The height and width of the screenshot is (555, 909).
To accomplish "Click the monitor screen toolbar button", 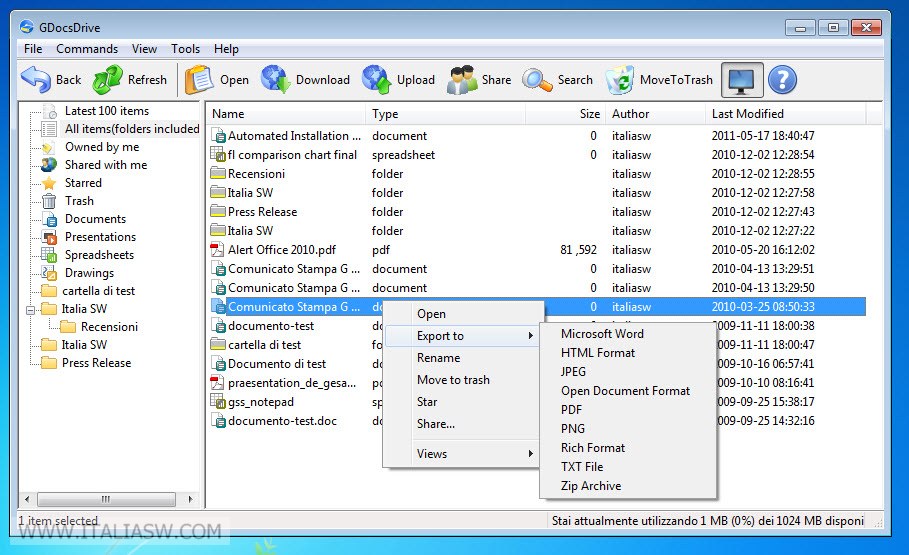I will pos(742,80).
